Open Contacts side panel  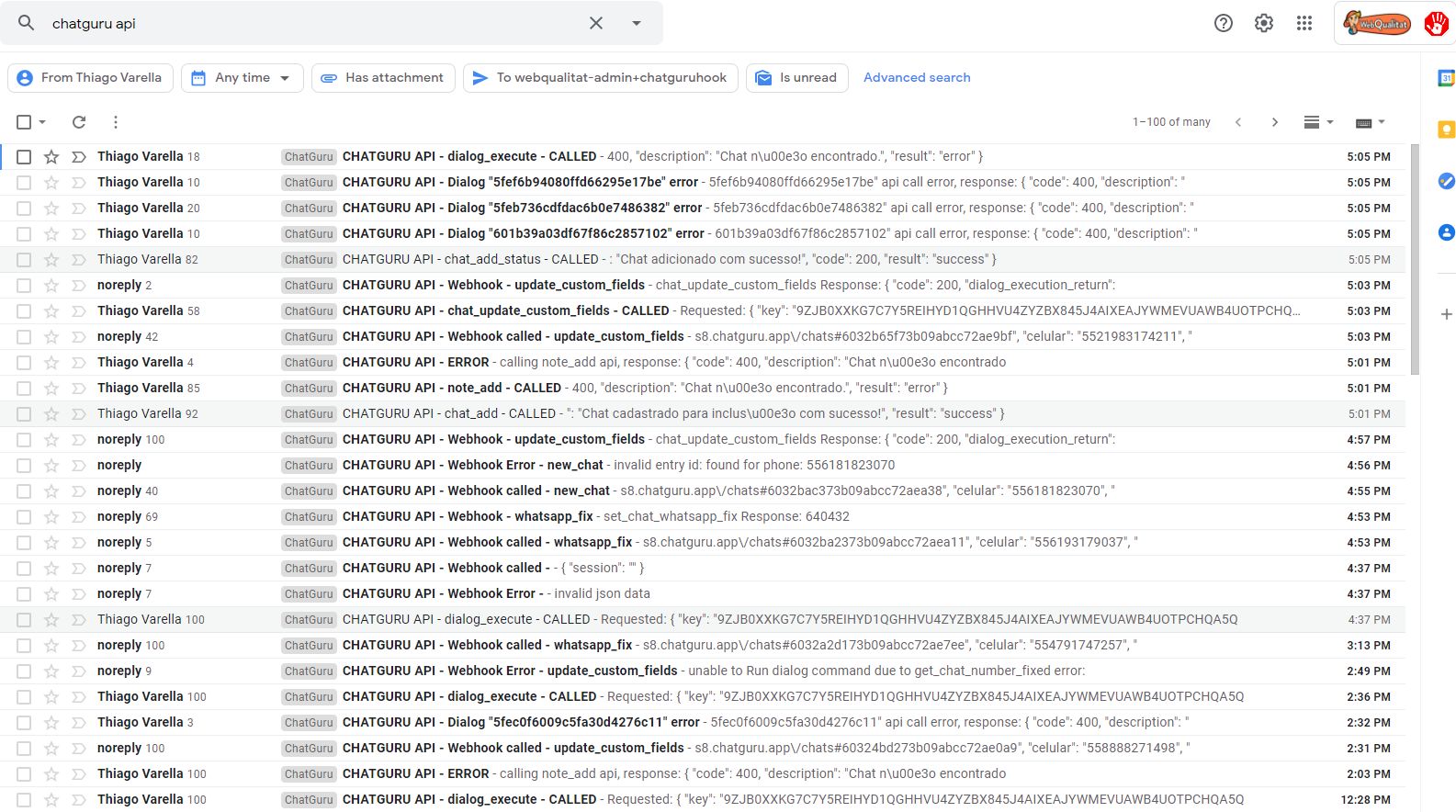pyautogui.click(x=1446, y=232)
